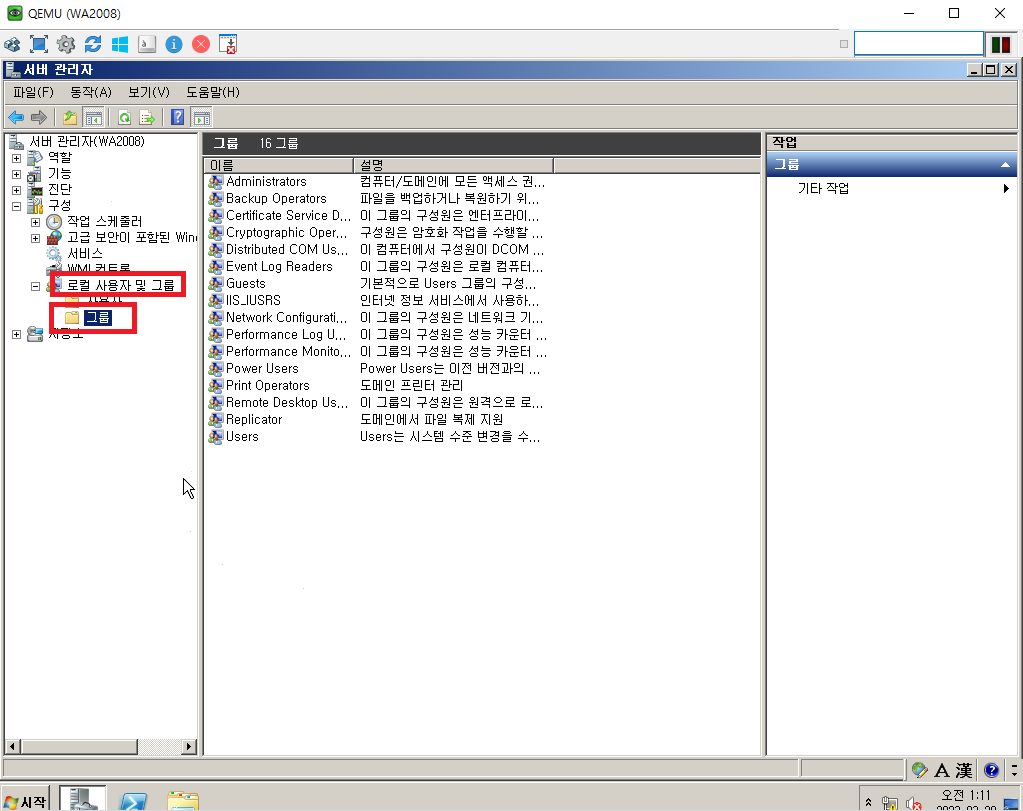Screen dimensions: 1023x811
Task: Click tree pane scrollbar right arrow
Action: tap(189, 746)
